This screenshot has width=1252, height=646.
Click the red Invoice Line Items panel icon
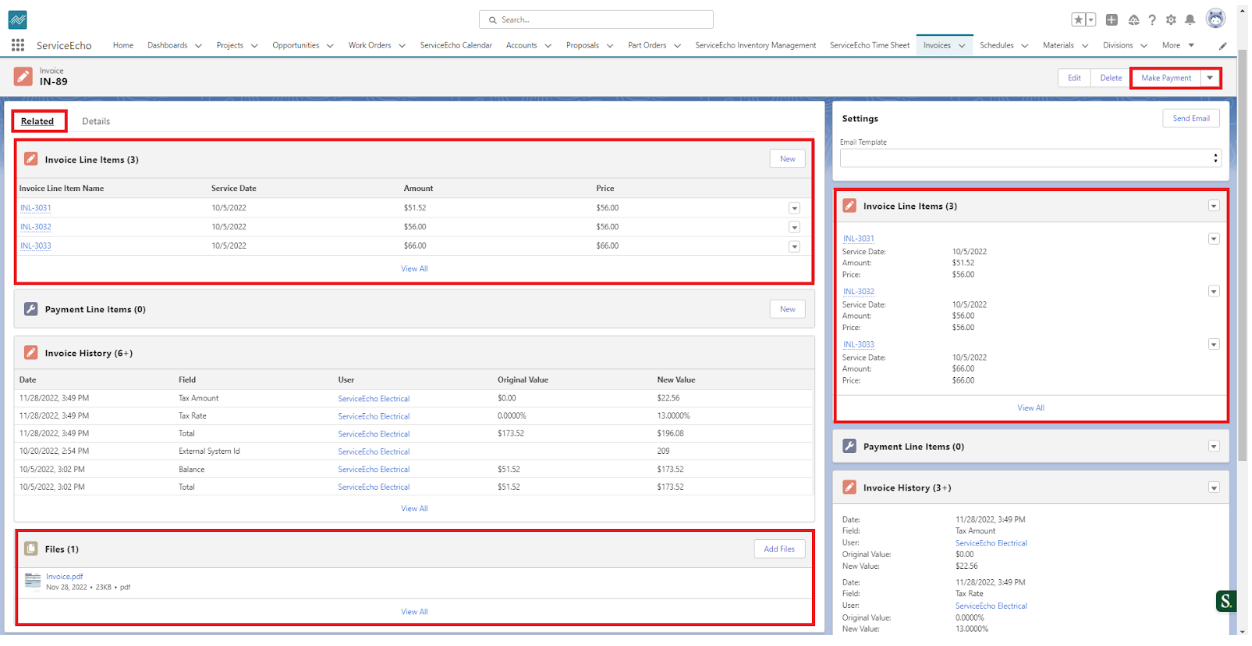[31, 158]
